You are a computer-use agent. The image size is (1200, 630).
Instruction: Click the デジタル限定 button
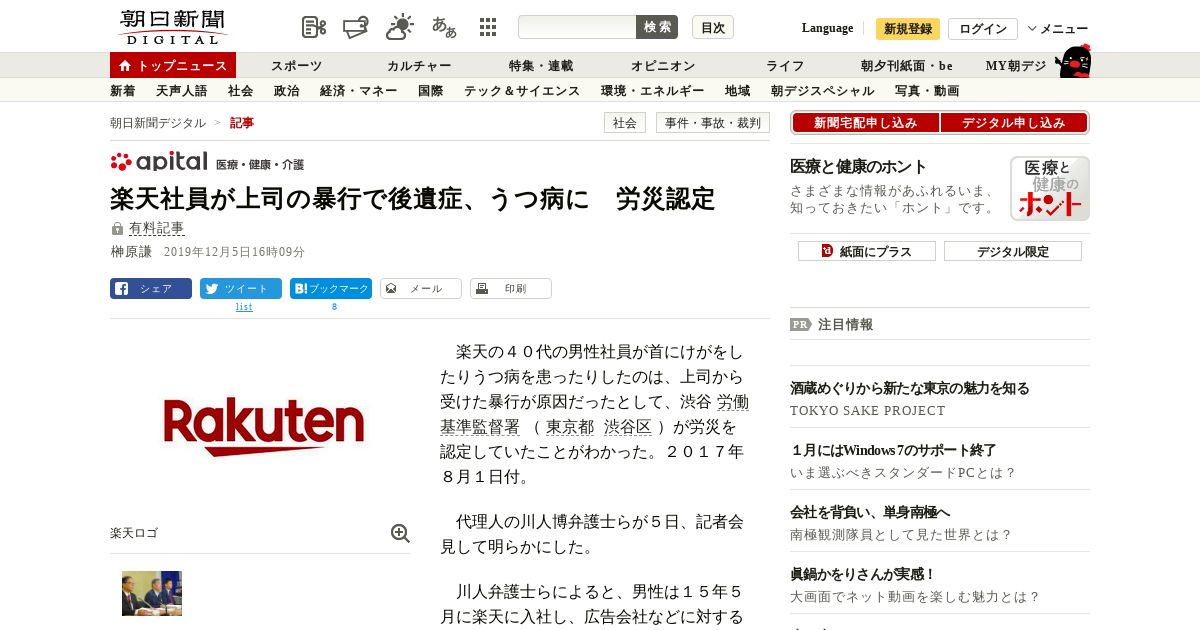(x=1013, y=251)
